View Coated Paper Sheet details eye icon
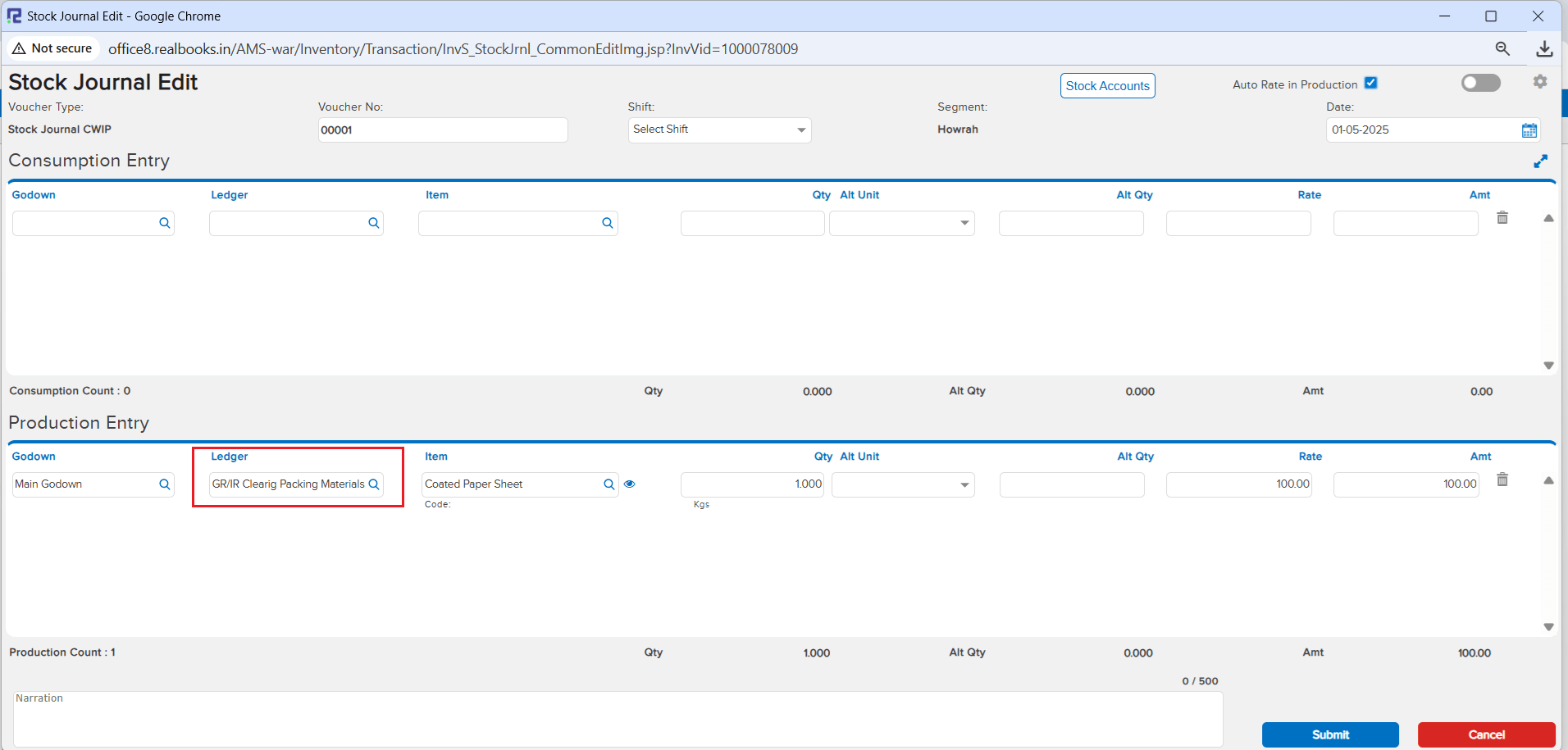1568x750 pixels. click(x=629, y=484)
